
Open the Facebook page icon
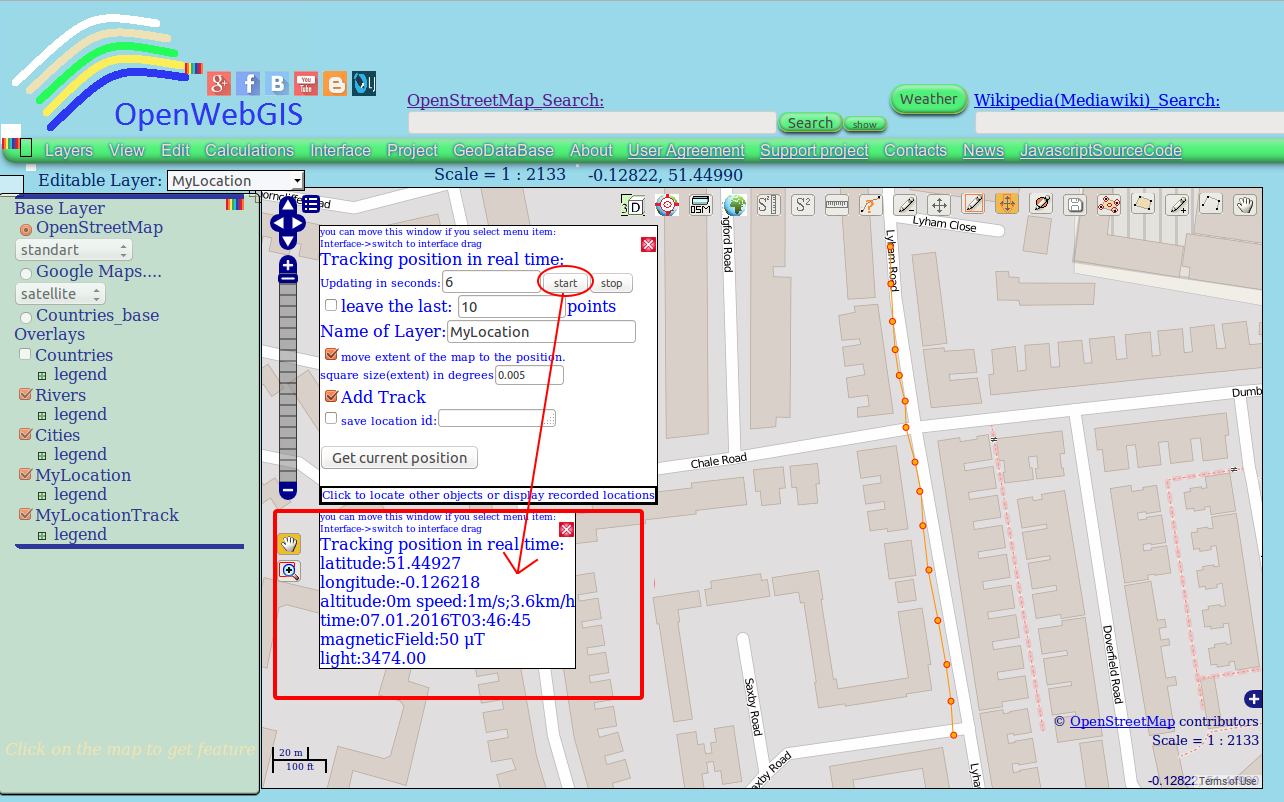(248, 84)
